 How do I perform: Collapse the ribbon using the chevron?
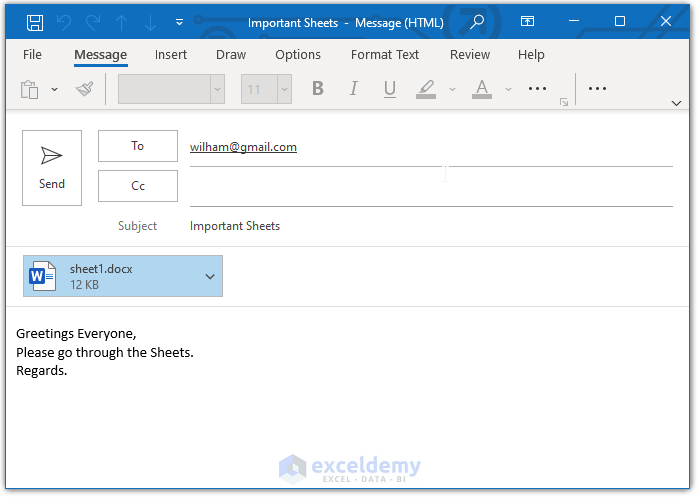tap(676, 103)
